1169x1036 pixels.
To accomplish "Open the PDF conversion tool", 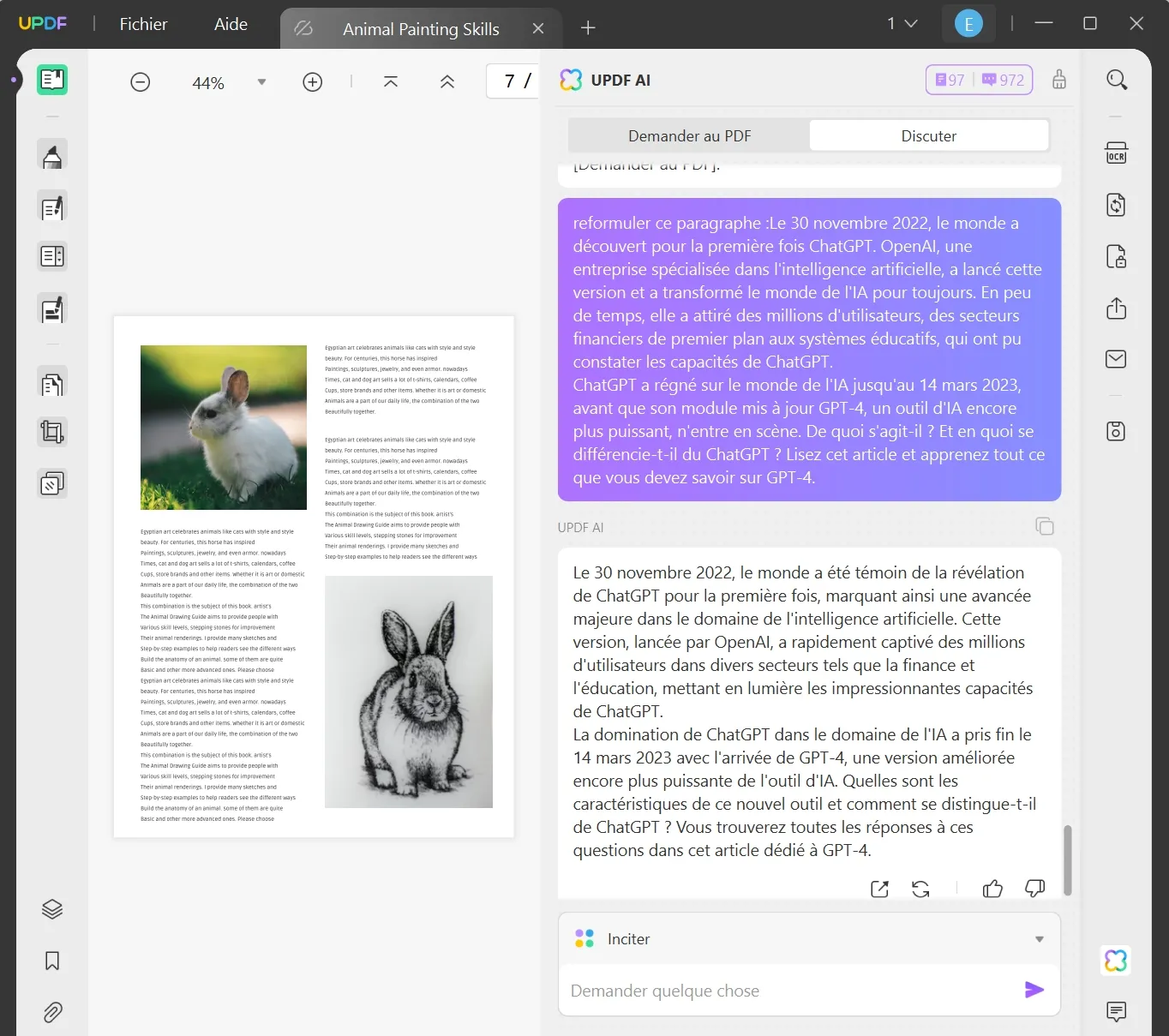I will tap(1116, 205).
